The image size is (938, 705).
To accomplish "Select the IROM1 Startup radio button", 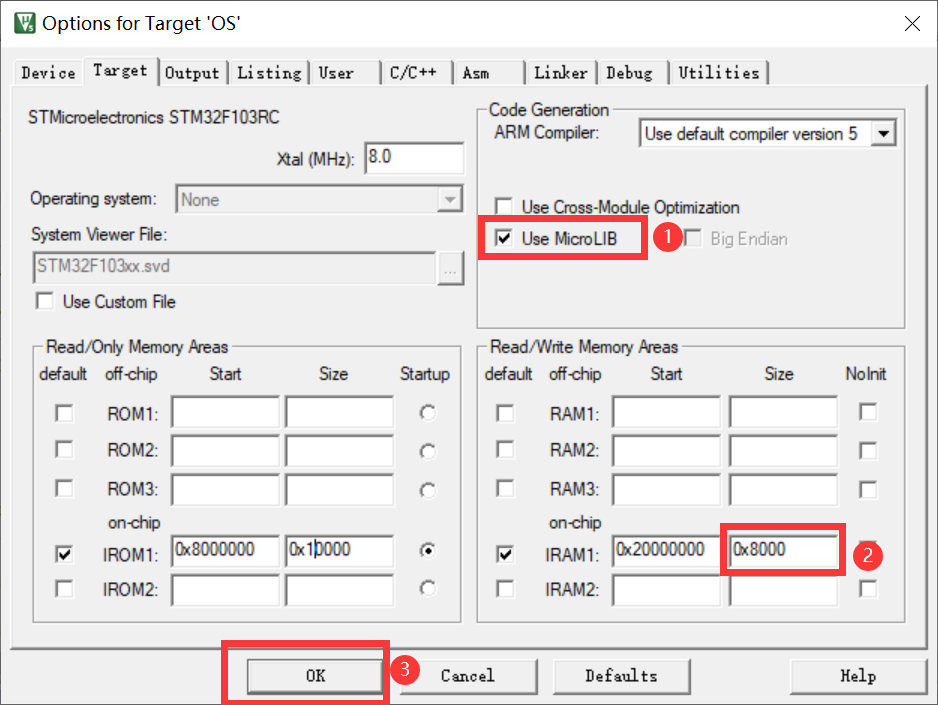I will pos(427,550).
